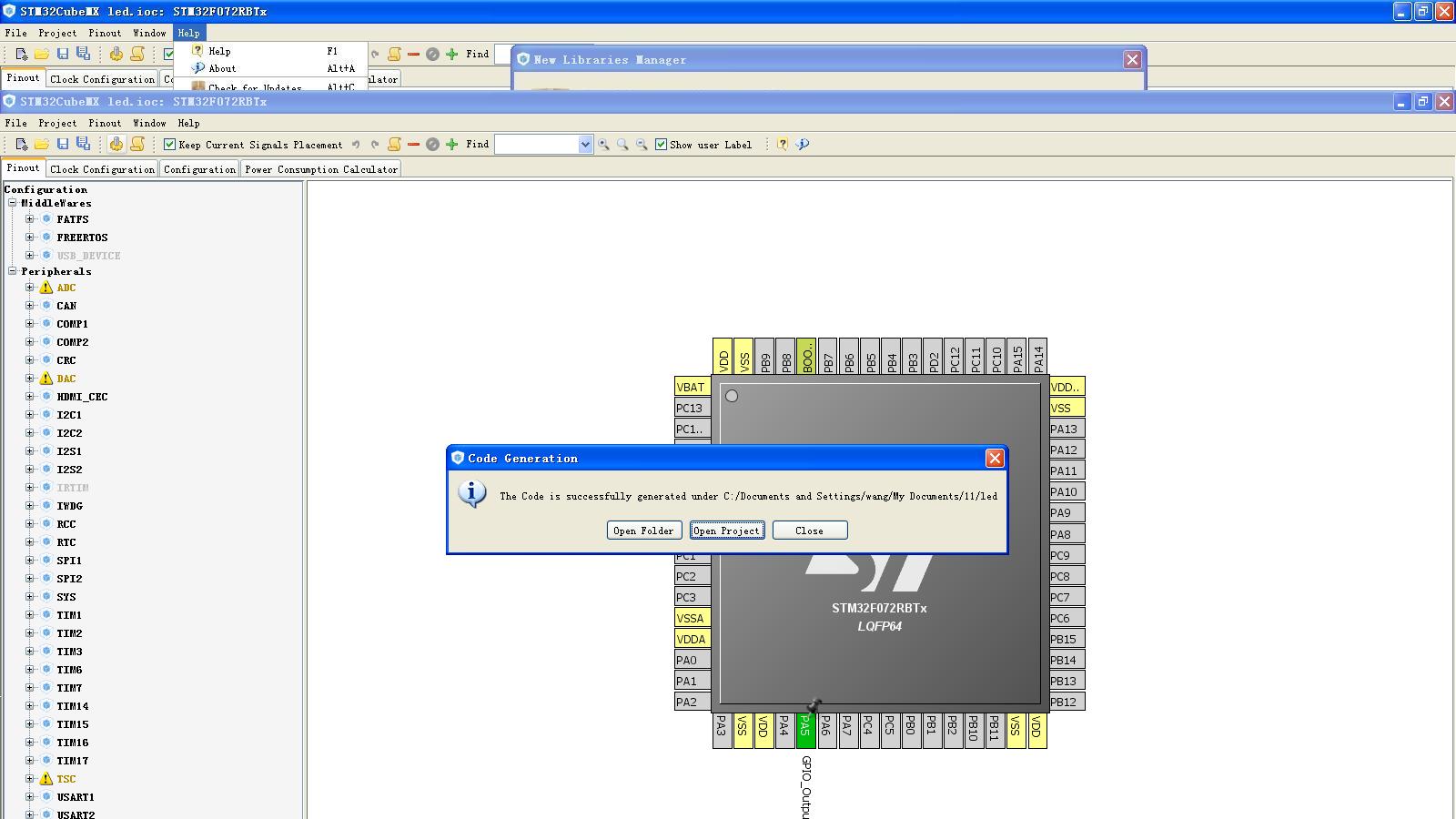Click the PC13 pin on chip
The image size is (1456, 819).
[693, 408]
